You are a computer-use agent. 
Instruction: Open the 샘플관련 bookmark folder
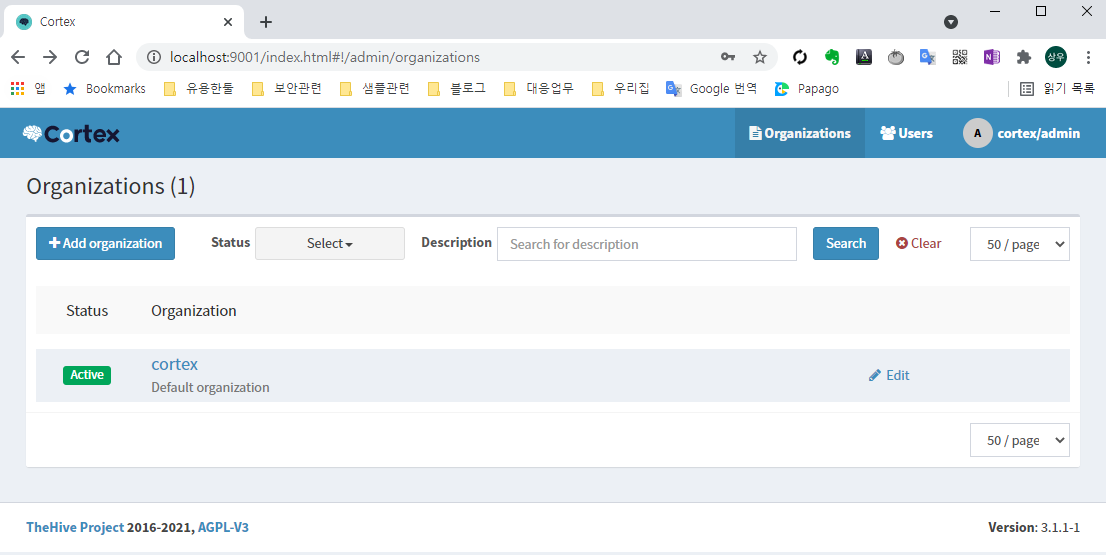pos(375,89)
